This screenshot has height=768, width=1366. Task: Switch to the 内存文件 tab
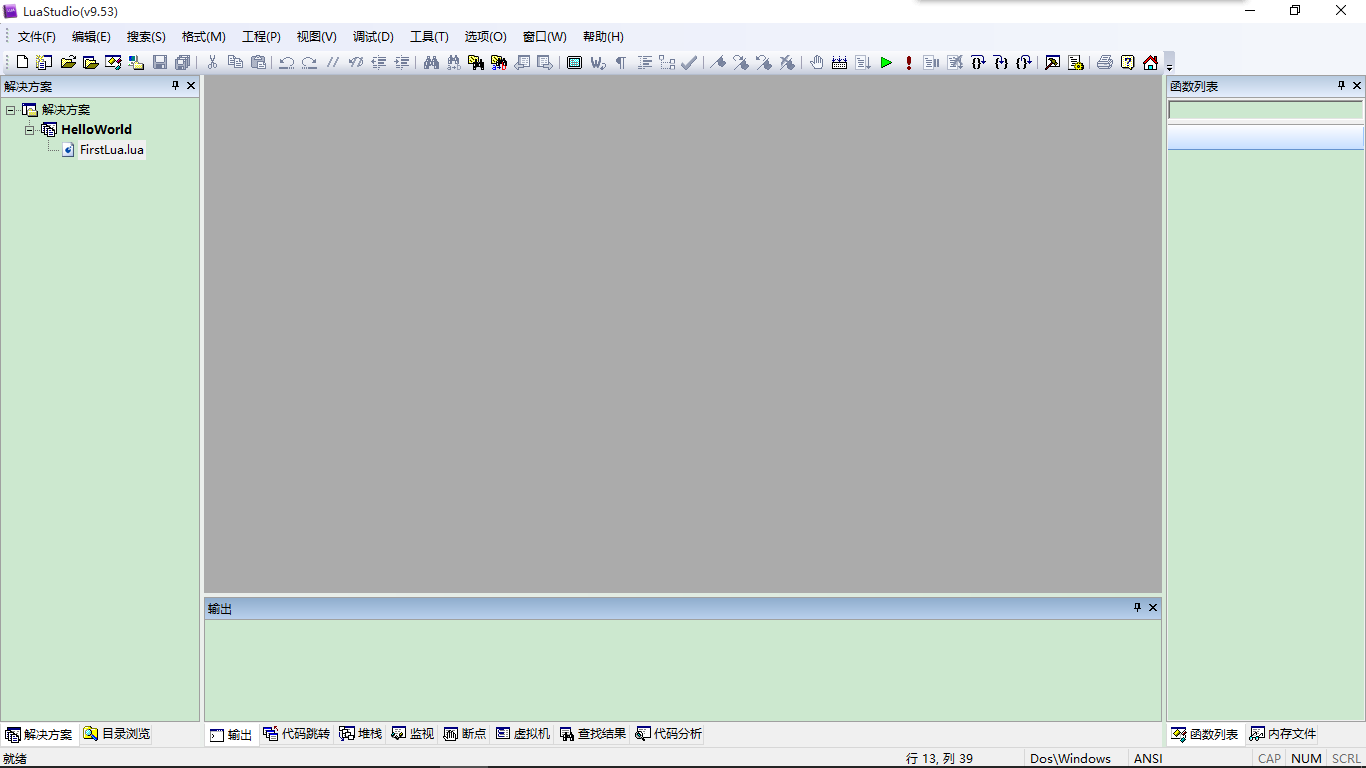1283,734
